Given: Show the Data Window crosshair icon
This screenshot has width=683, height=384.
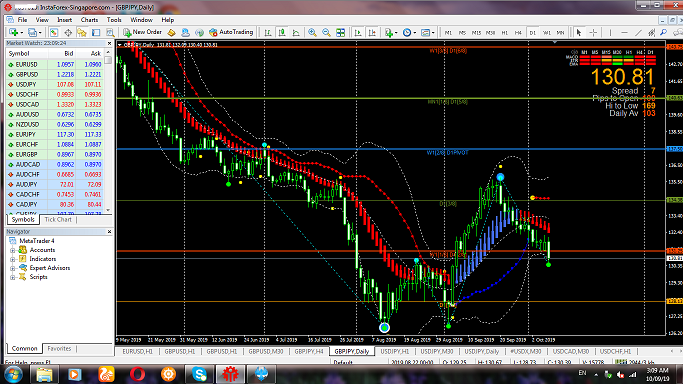Looking at the screenshot, I should point(68,33).
